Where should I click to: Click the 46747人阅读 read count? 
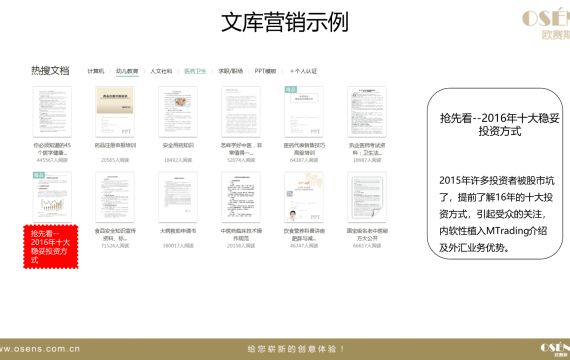[304, 246]
